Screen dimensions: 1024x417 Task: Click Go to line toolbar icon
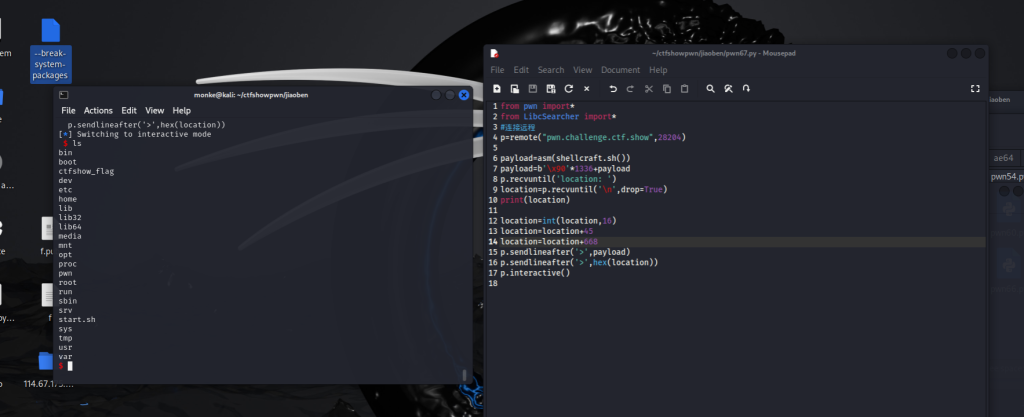click(x=746, y=89)
